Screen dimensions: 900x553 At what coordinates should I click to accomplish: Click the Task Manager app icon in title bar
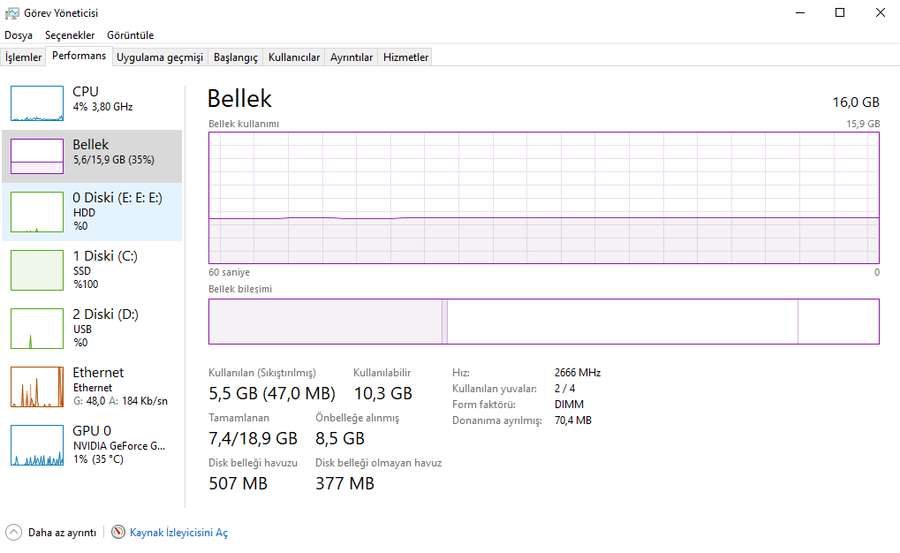click(12, 13)
